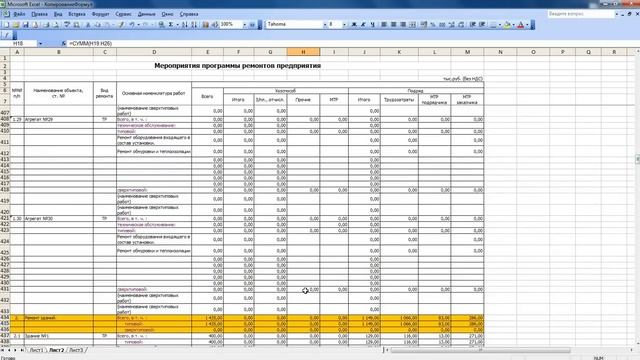Open the Borders dropdown arrow
Image resolution: width=640 pixels, height=360 pixels.
500,25
